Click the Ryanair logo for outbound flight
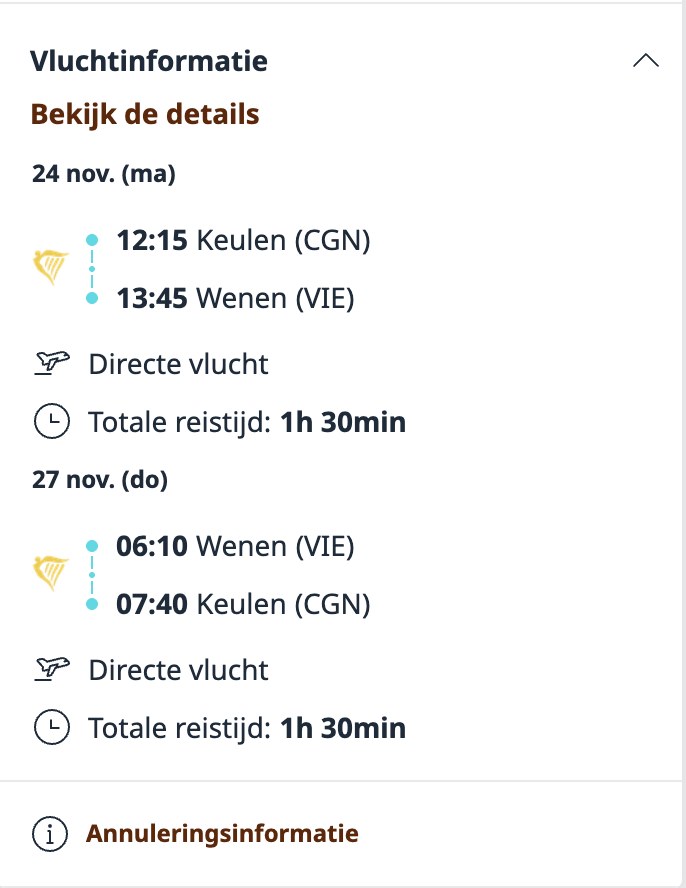Viewport: 686px width, 888px height. (51, 269)
